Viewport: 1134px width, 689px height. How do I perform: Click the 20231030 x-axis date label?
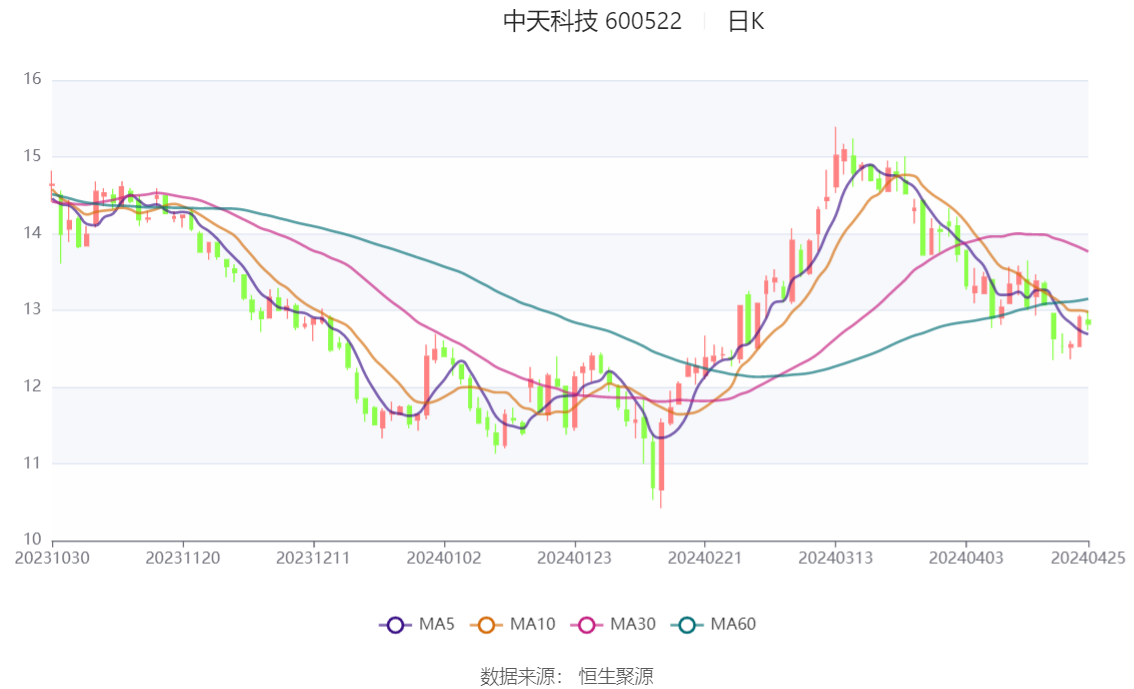[52, 558]
